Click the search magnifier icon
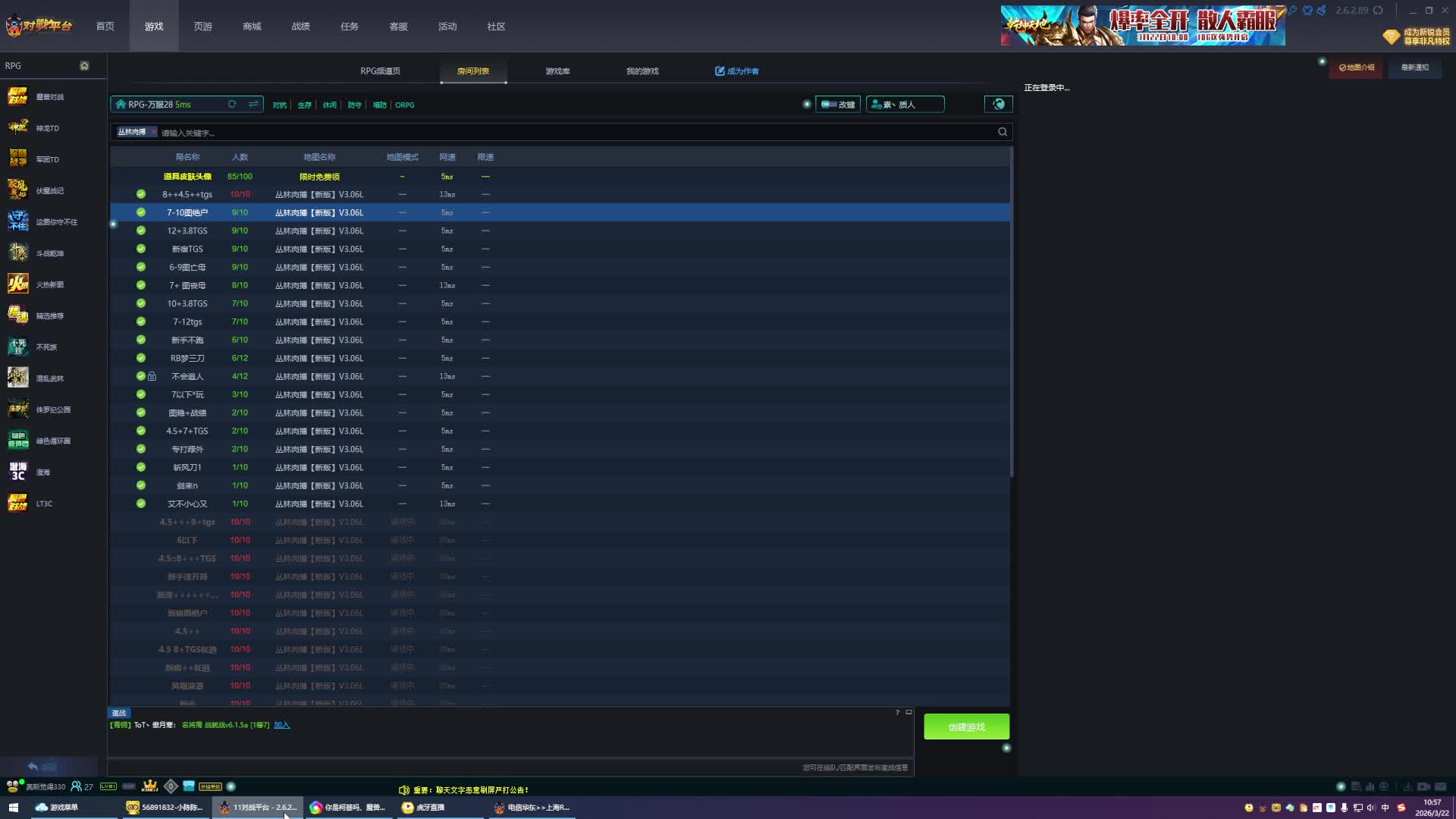 (1003, 132)
